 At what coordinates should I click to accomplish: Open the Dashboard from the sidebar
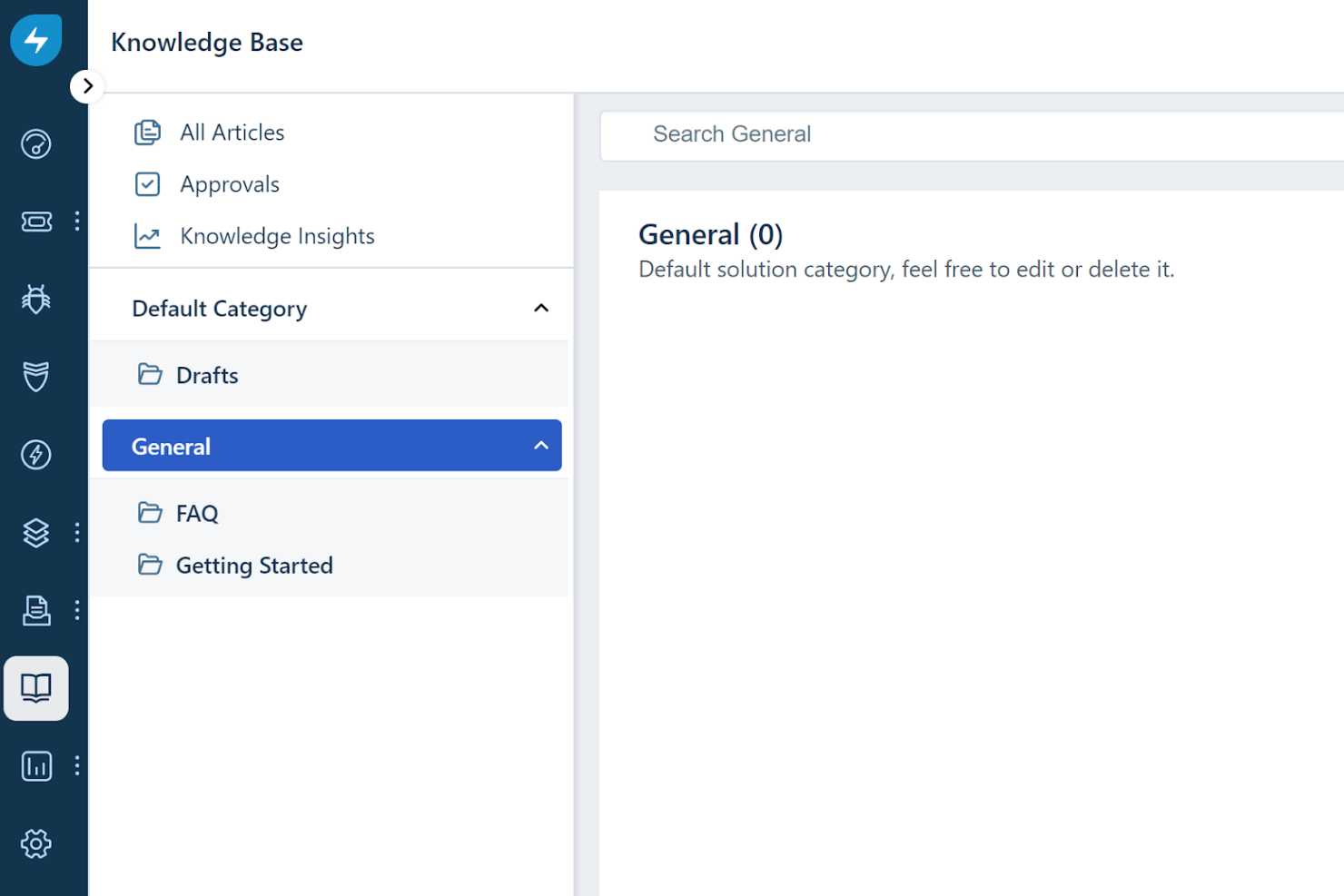coord(35,143)
